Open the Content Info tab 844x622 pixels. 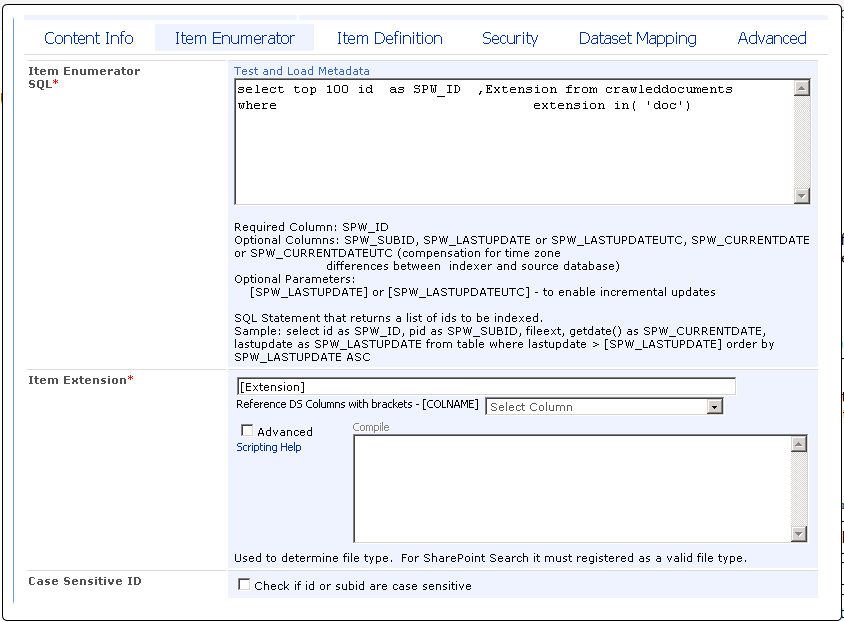tap(89, 38)
